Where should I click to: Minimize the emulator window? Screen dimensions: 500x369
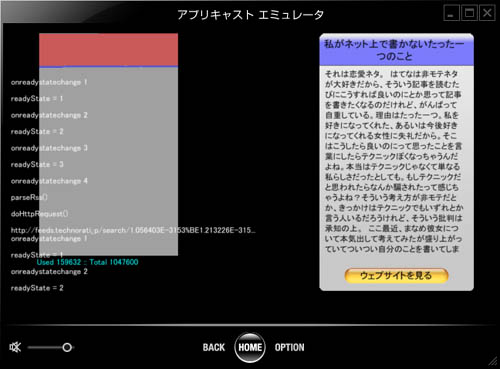tap(452, 13)
